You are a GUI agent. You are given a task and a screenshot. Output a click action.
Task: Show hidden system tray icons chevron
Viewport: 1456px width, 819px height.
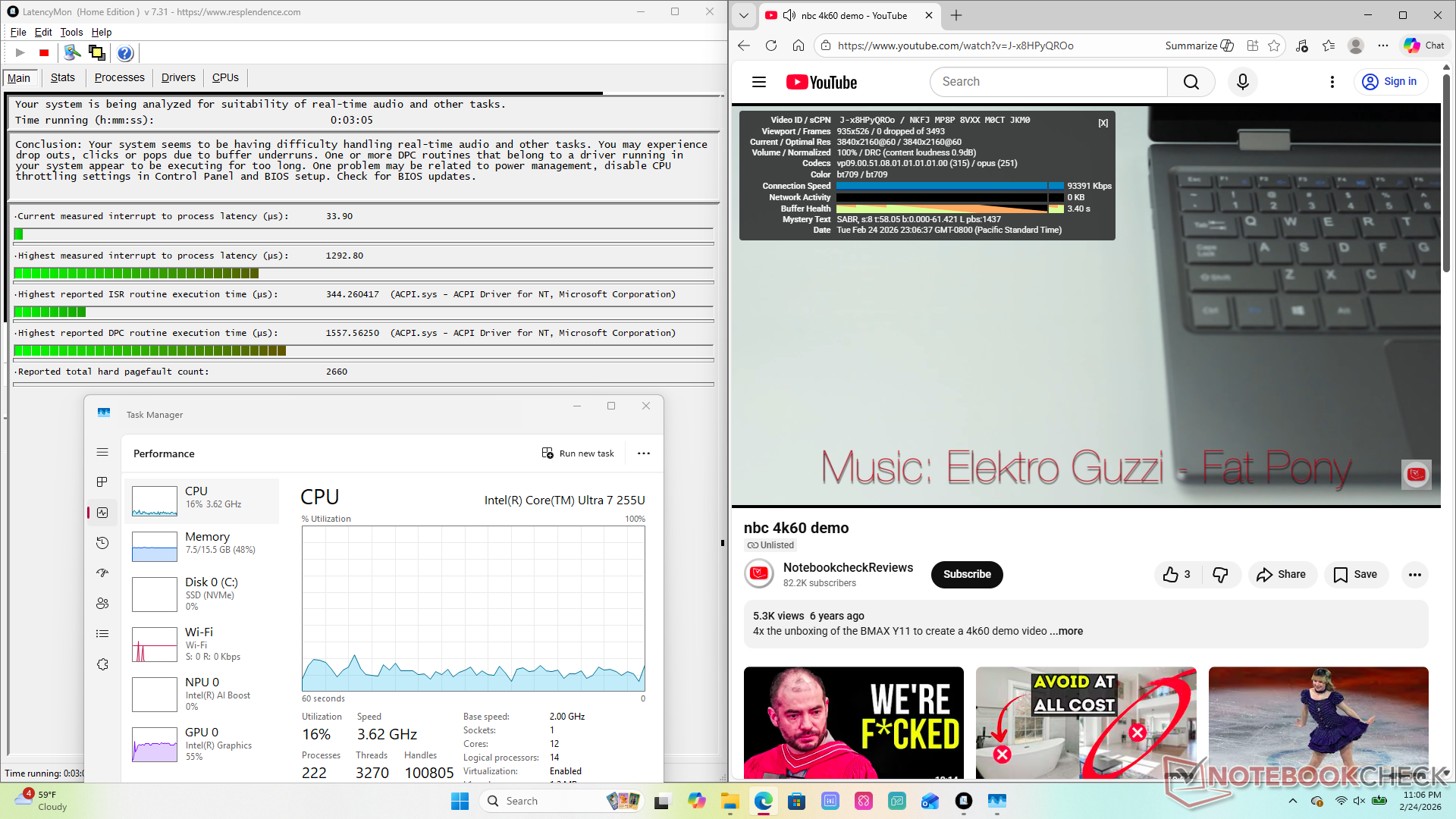[x=1292, y=801]
